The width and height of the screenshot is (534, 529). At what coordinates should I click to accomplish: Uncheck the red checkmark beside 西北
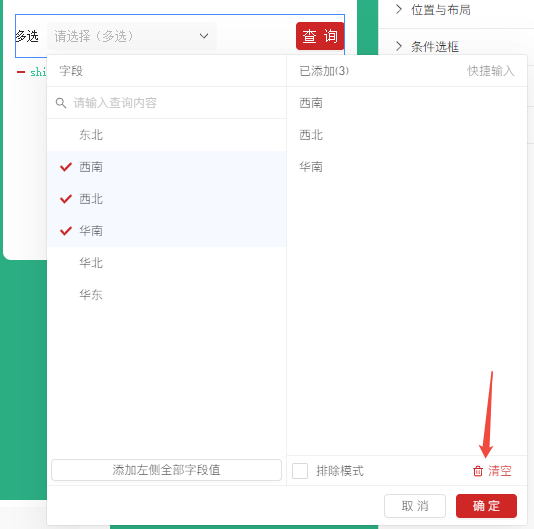point(66,199)
